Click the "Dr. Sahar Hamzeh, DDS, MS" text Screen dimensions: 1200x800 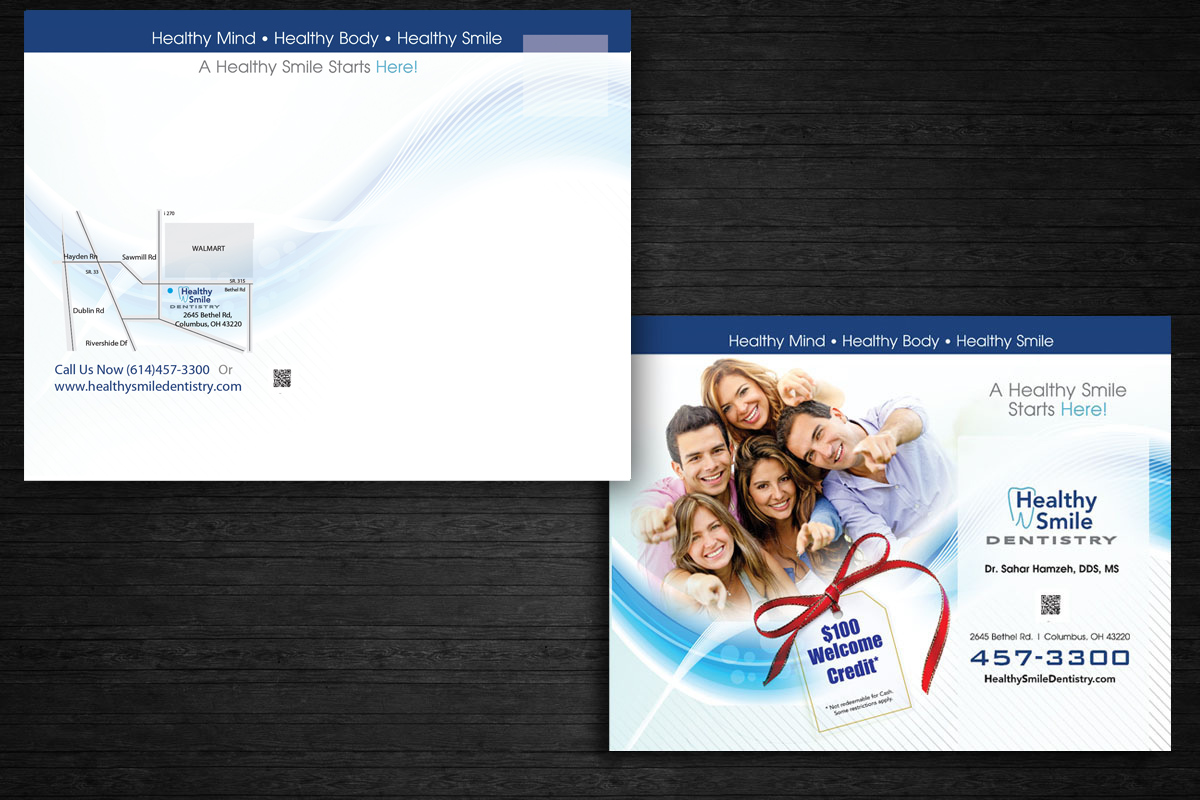coord(1051,569)
